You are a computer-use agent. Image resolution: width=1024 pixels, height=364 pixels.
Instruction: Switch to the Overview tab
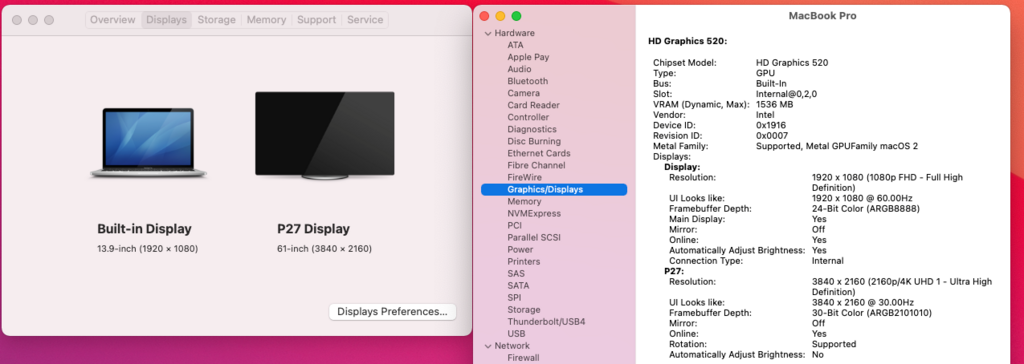113,20
